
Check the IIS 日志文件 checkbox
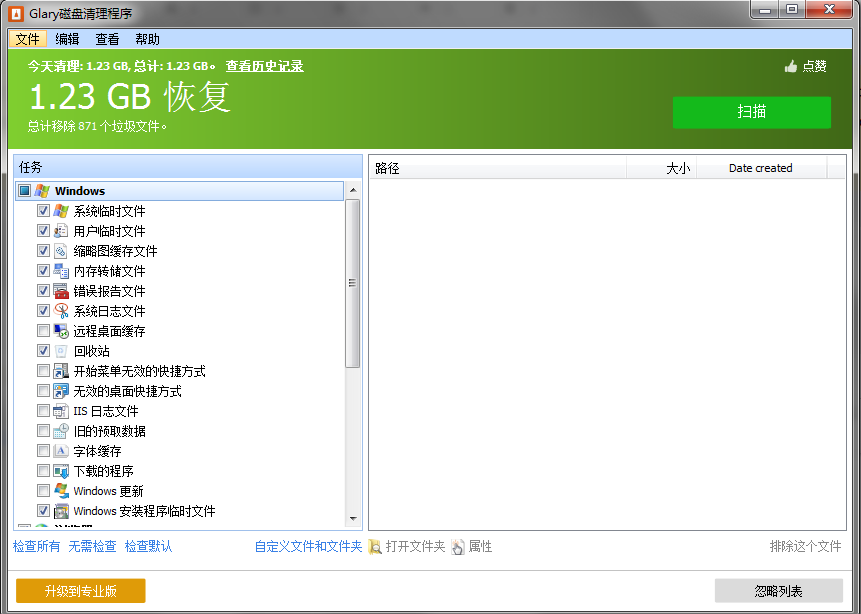click(43, 410)
